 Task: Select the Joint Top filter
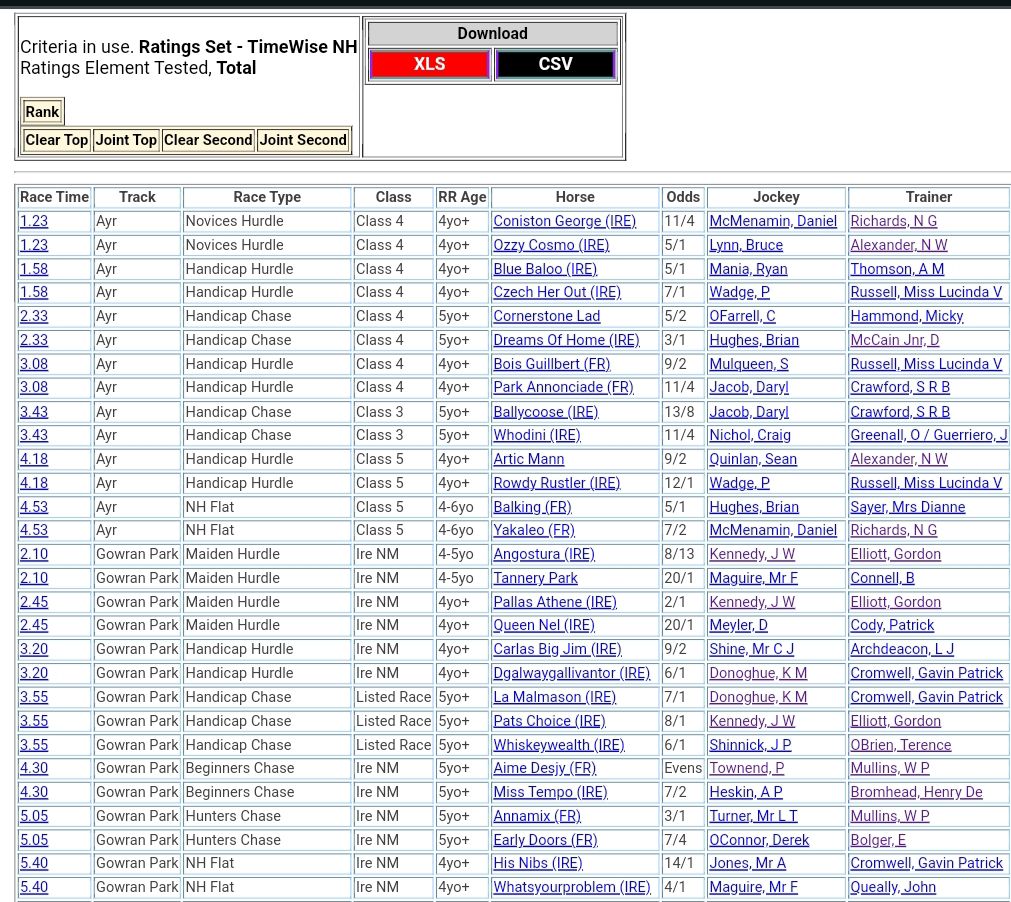pyautogui.click(x=126, y=140)
